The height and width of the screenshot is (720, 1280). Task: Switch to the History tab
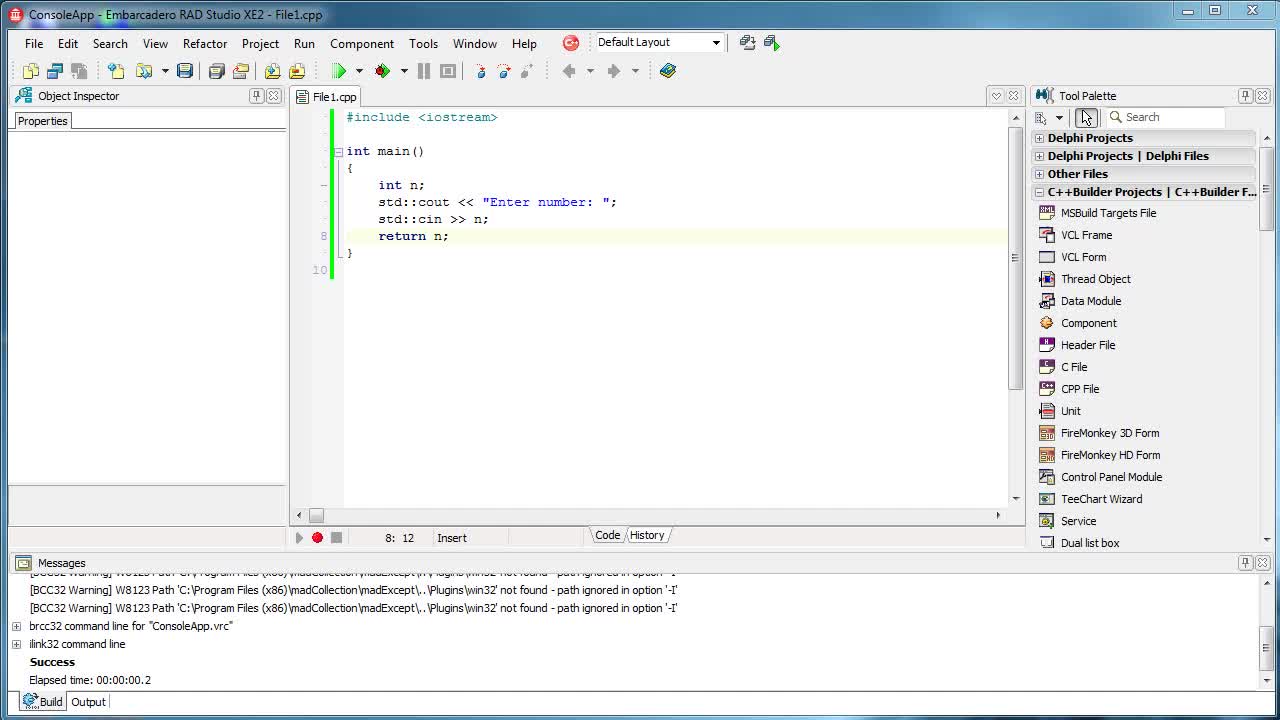647,535
